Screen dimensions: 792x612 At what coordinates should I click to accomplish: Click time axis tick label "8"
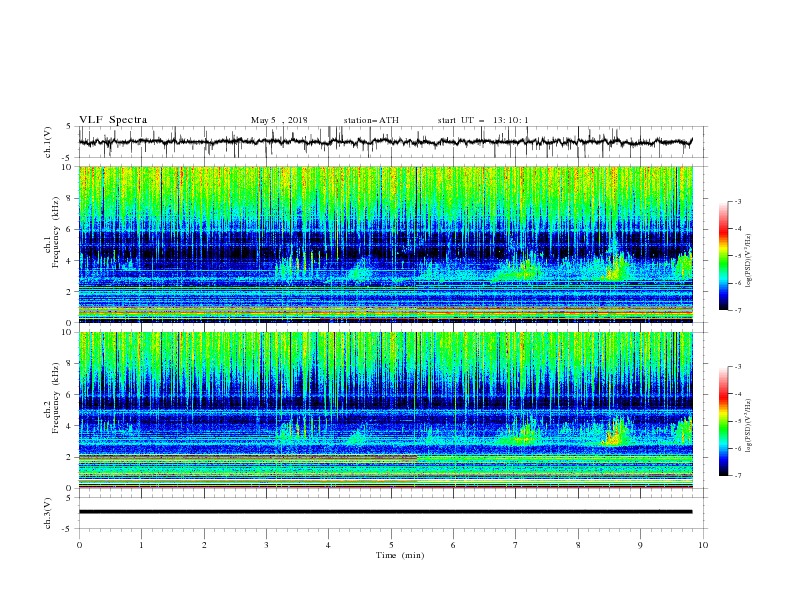pyautogui.click(x=578, y=545)
